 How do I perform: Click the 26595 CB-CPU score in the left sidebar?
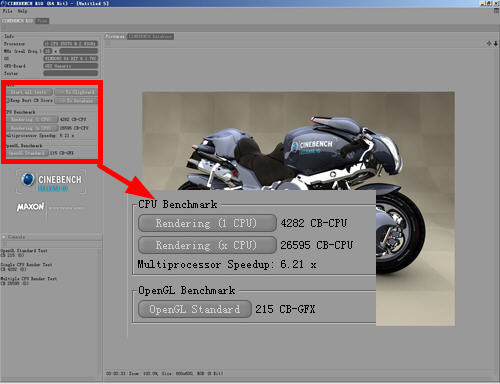pos(74,128)
